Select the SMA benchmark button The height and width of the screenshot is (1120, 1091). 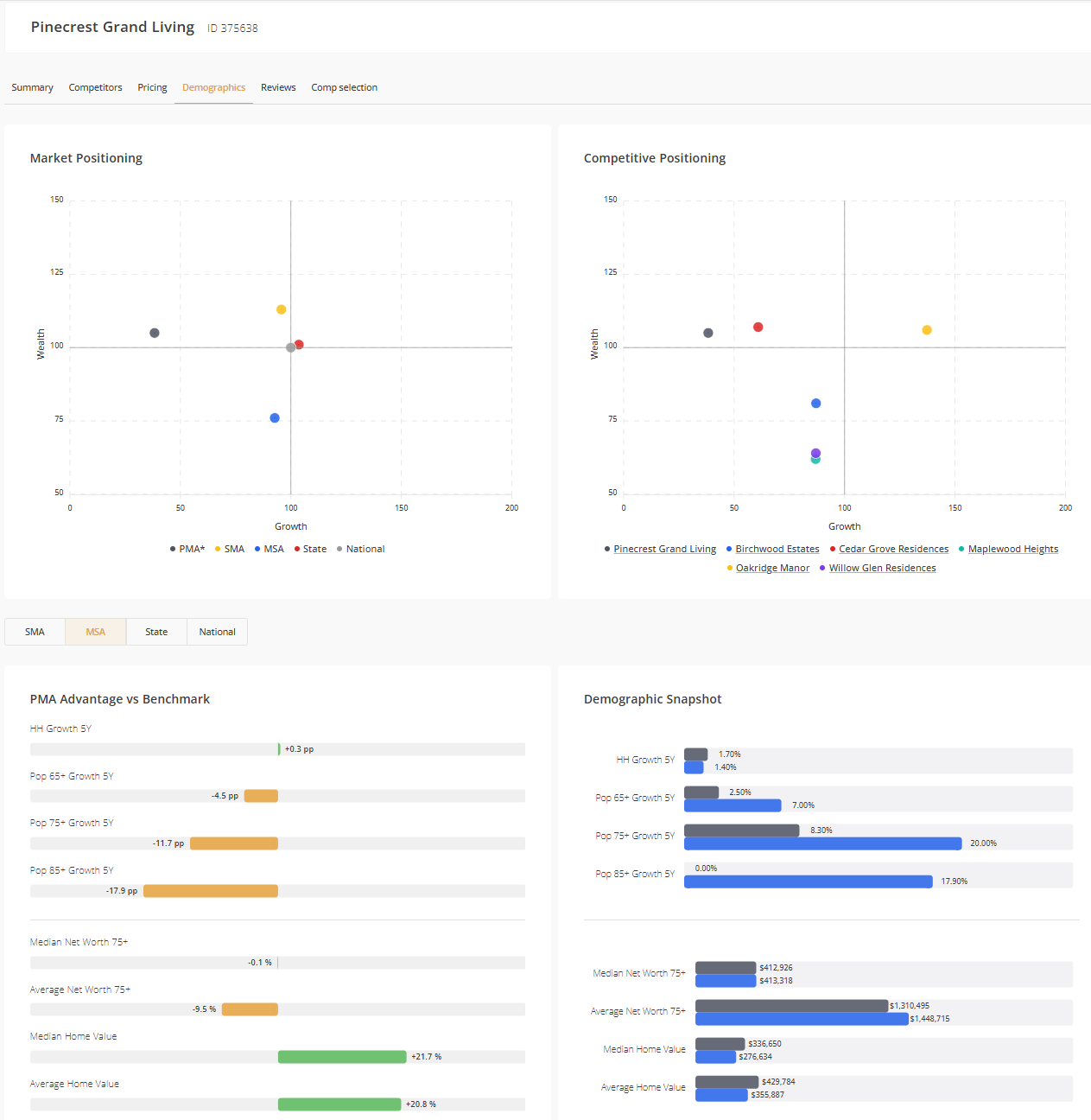(35, 632)
